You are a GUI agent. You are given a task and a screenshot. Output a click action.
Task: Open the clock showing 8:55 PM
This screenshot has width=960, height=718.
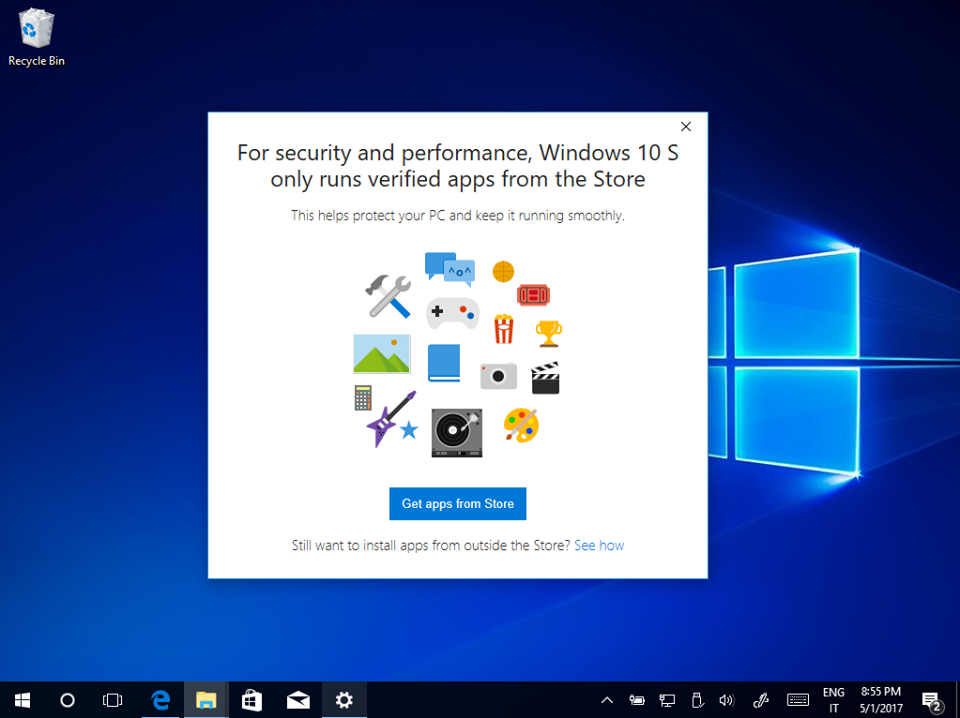[881, 700]
